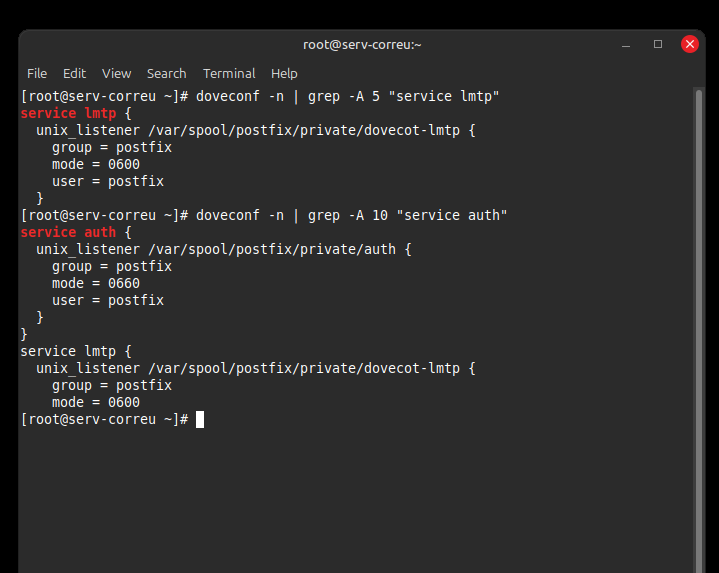Open the View menu

[116, 73]
